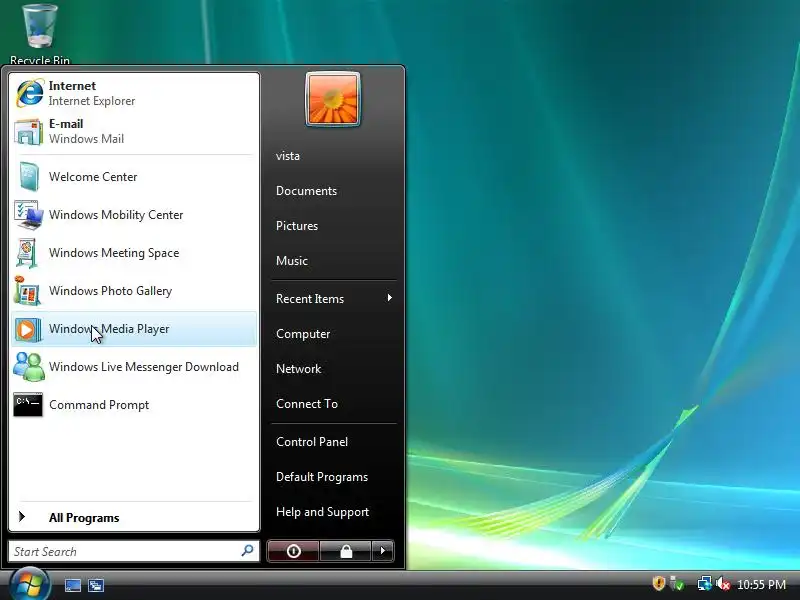This screenshot has width=800, height=600.
Task: Click the 'Windows Live Messenger Download' label
Action: click(x=144, y=367)
